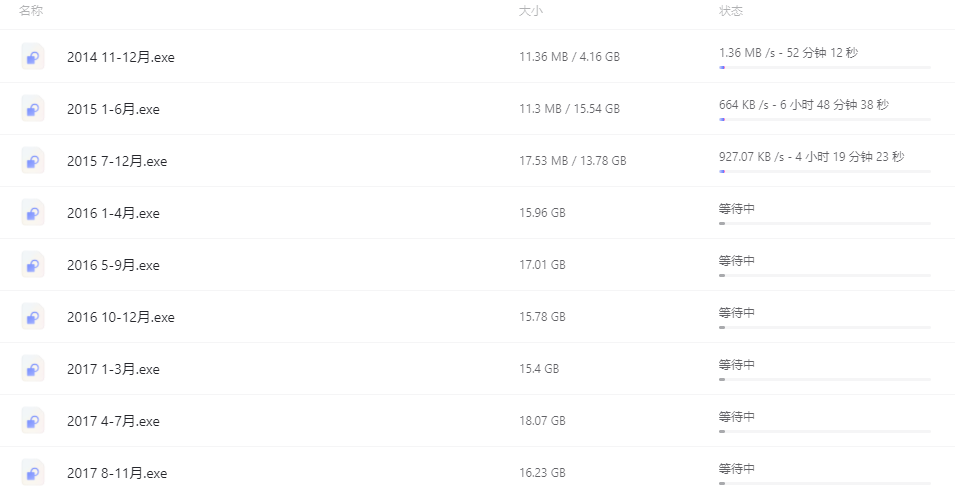
Task: Click the file icon for 2016 10-12月.exe
Action: (x=32, y=317)
